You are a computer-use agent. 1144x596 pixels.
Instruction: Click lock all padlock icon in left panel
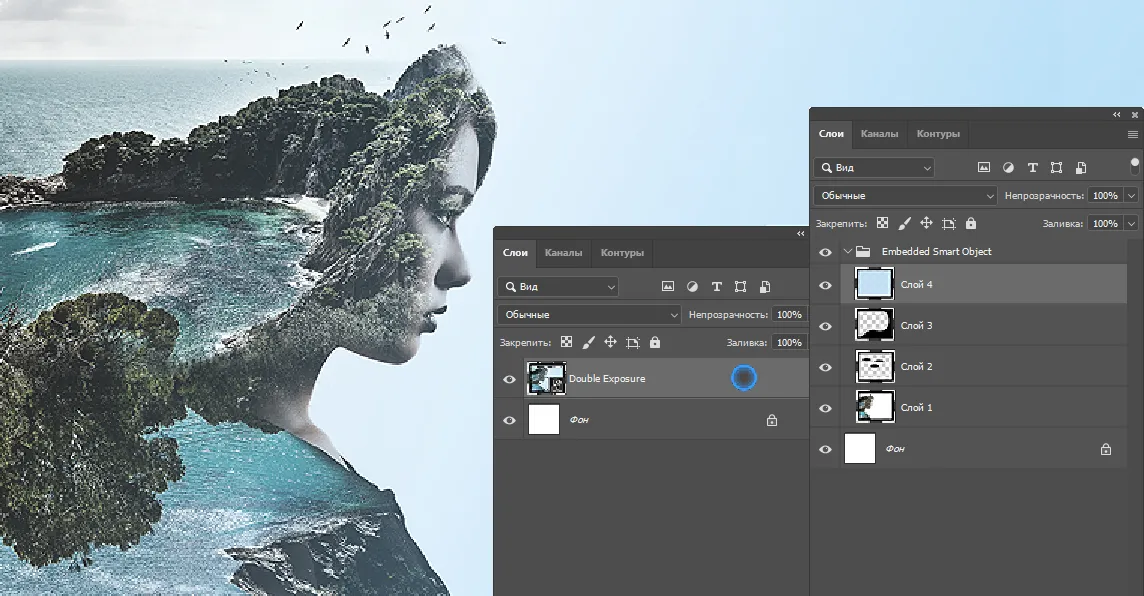pyautogui.click(x=655, y=343)
